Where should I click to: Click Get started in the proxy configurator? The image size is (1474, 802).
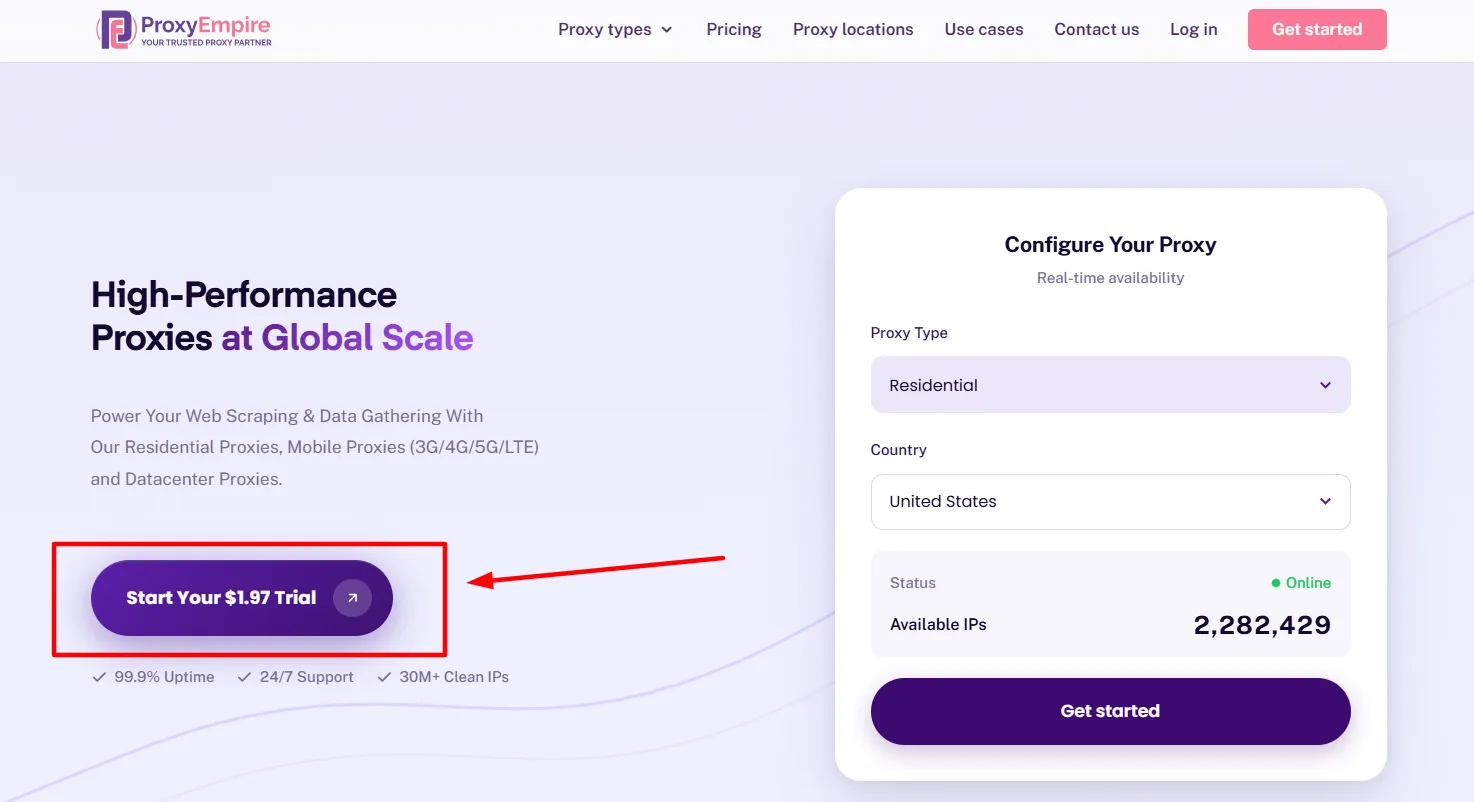click(1110, 711)
